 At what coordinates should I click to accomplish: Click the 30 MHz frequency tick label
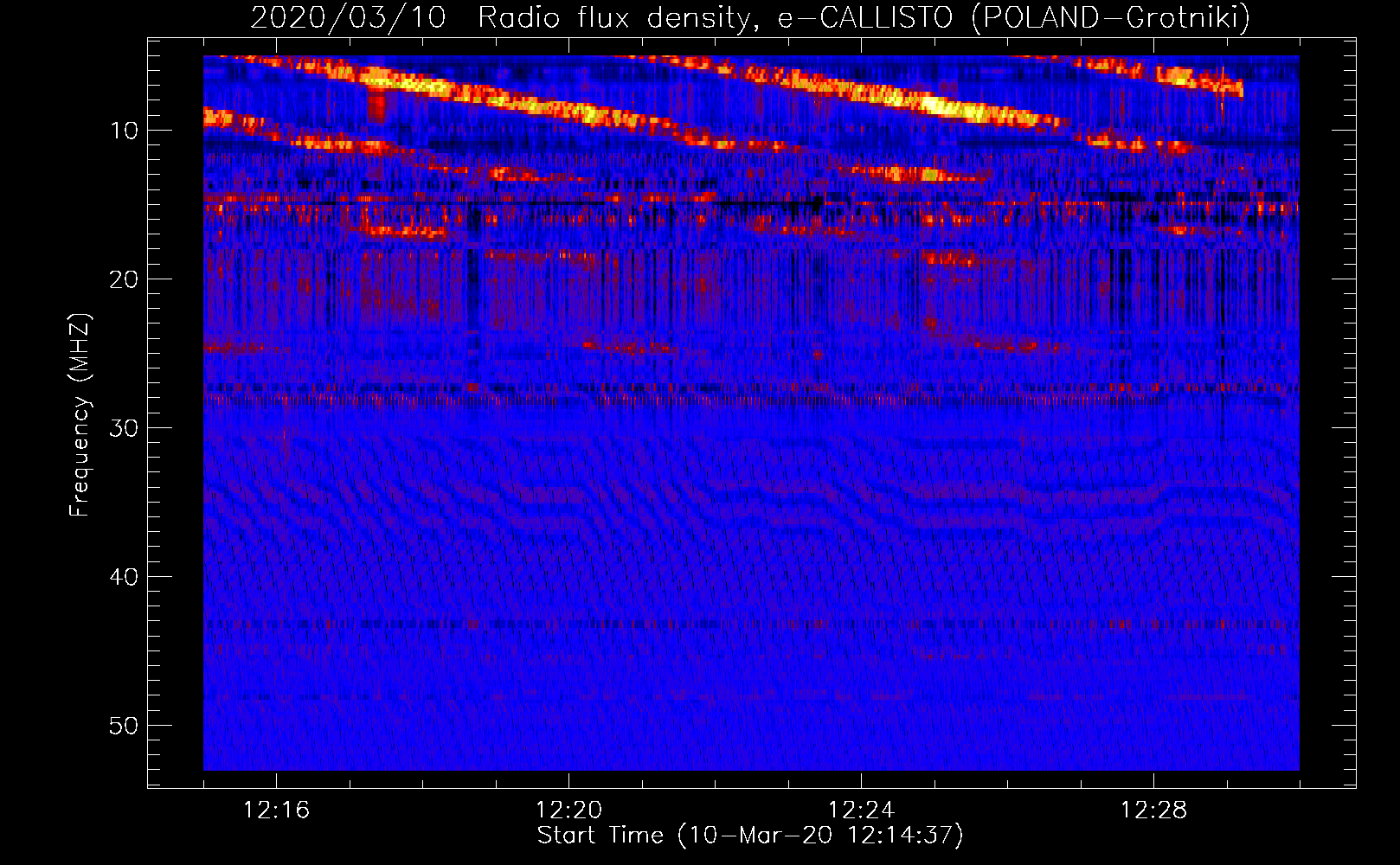(x=125, y=428)
